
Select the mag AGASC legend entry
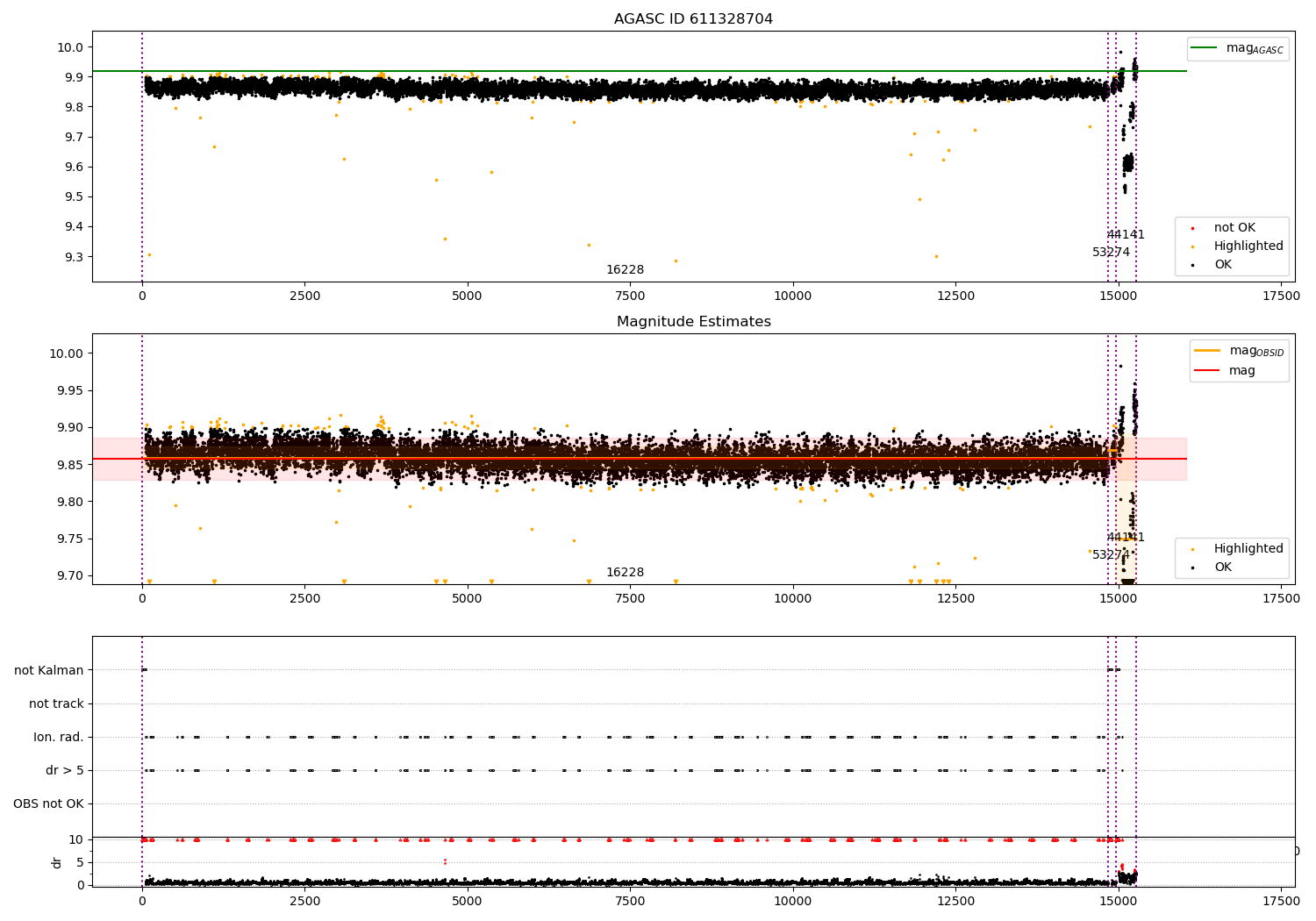1238,48
